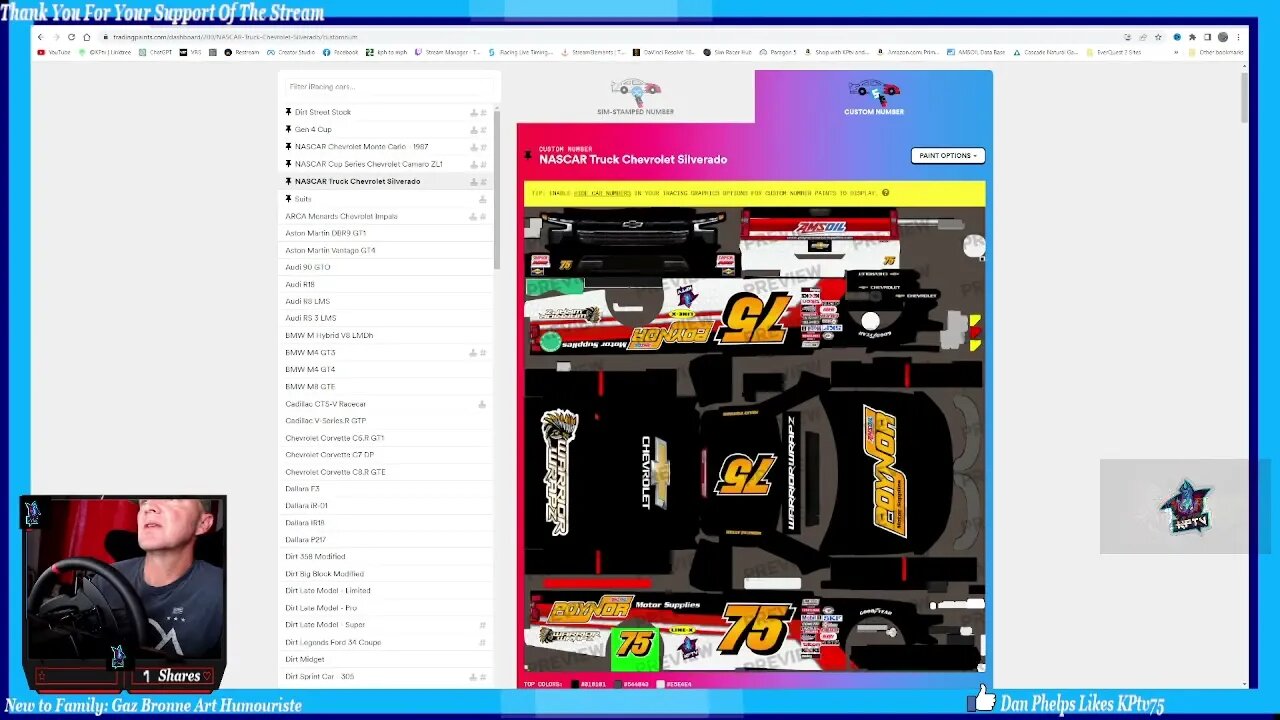Click paint icon on ARCA Menards Chevrolet Impala row
The height and width of the screenshot is (720, 1280).
(474, 216)
